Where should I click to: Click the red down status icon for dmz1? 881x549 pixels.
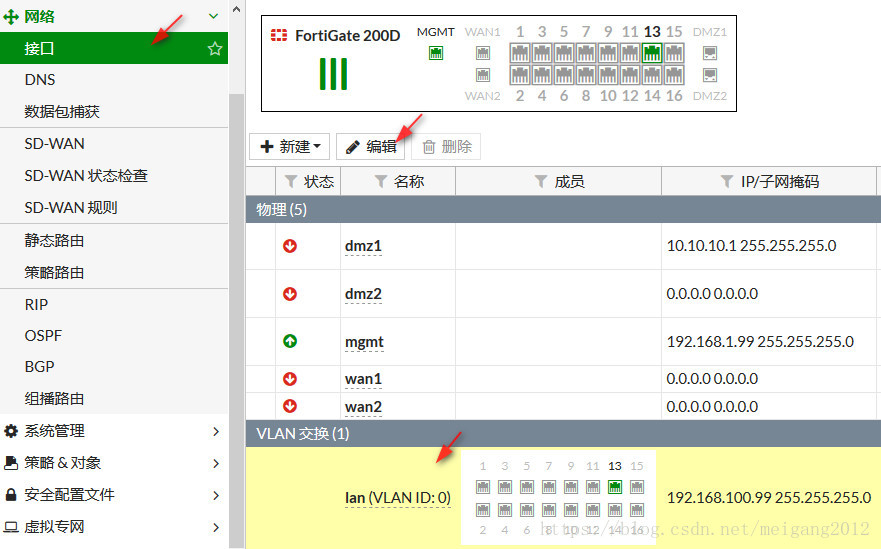[290, 246]
